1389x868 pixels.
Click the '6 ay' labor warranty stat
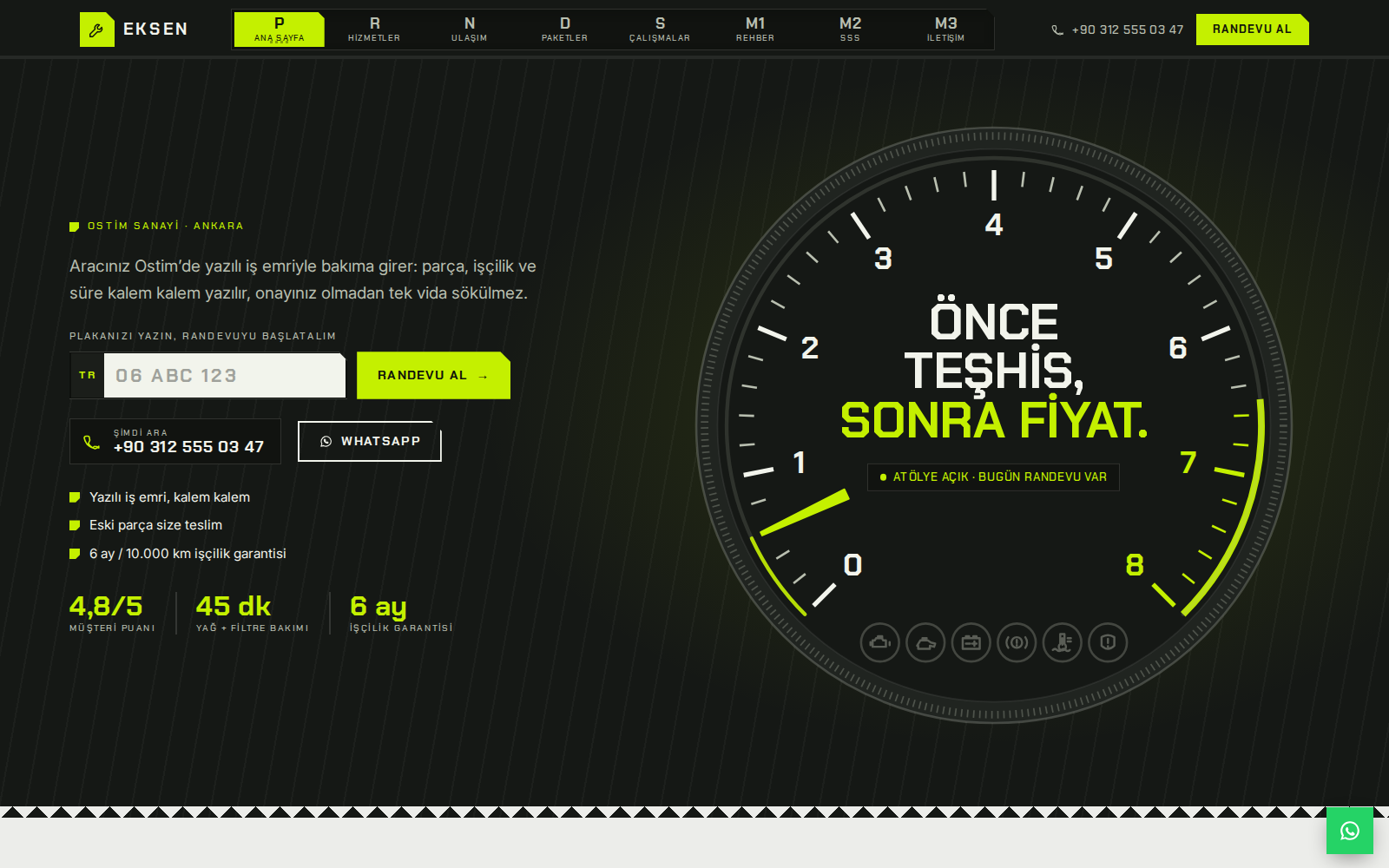point(401,613)
